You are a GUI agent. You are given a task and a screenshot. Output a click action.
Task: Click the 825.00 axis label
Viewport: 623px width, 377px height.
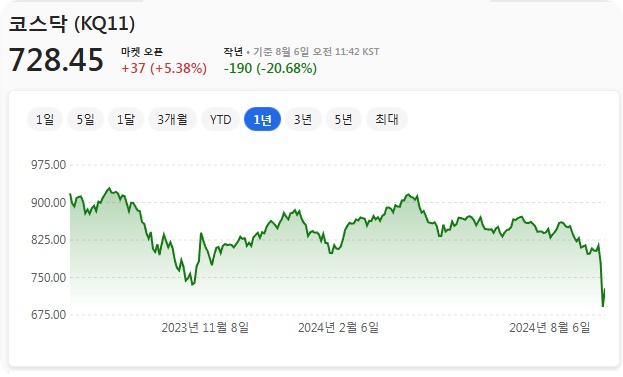click(x=48, y=240)
